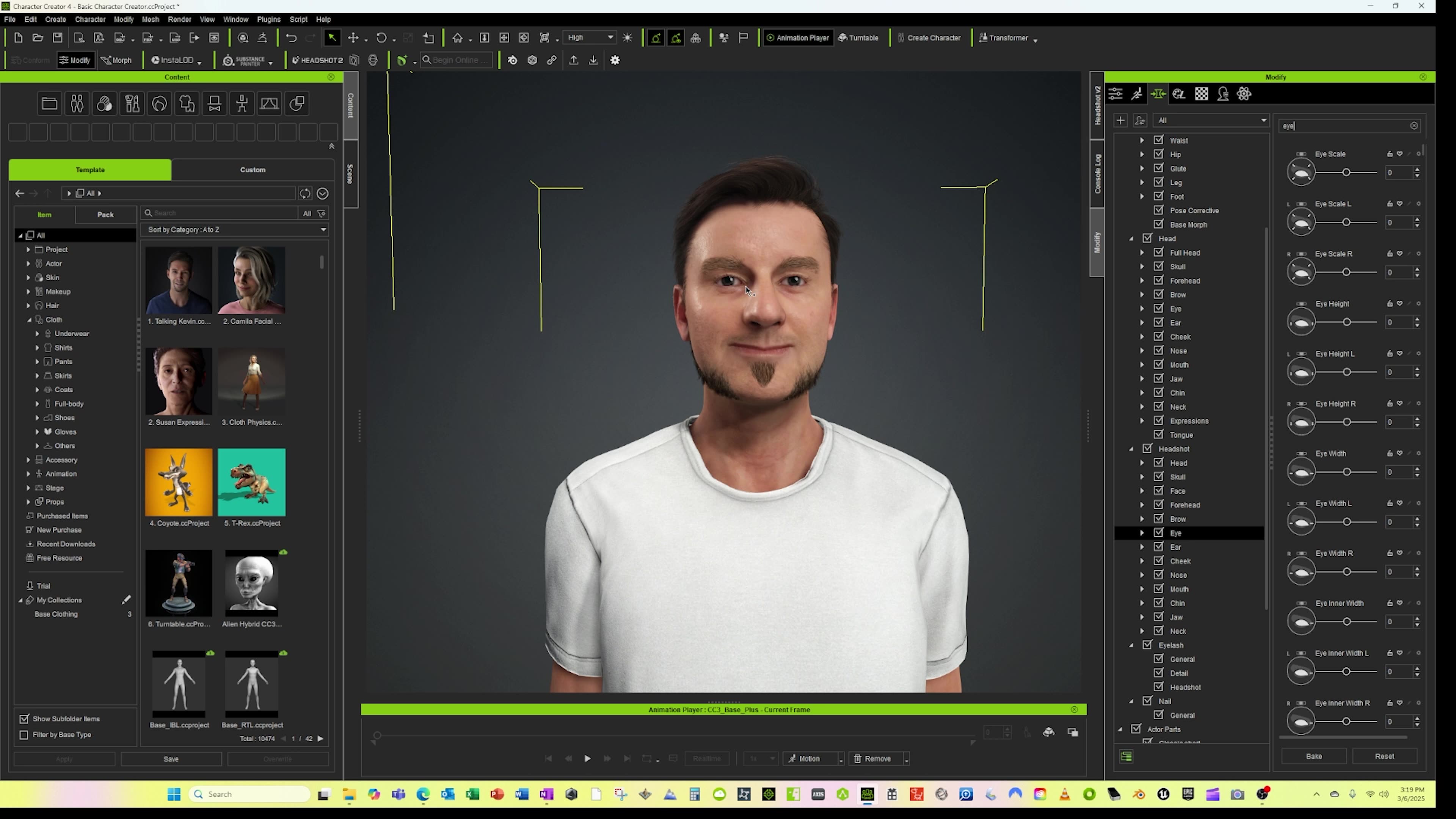1456x819 pixels.
Task: Collapse the Headshot section in Modify panel
Action: tap(1131, 448)
